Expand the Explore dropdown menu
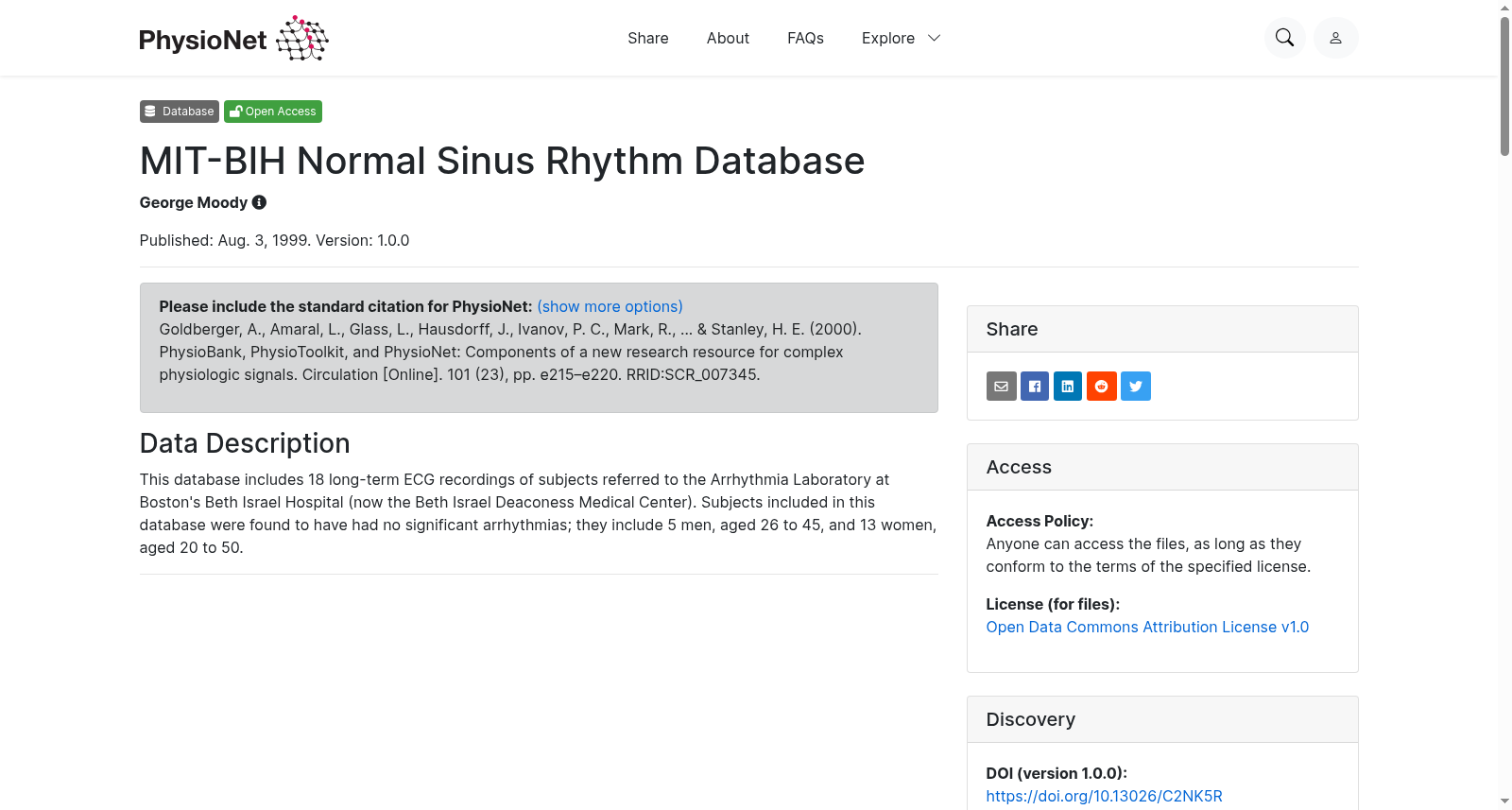Screen dimensions: 1512x810 [x=901, y=38]
